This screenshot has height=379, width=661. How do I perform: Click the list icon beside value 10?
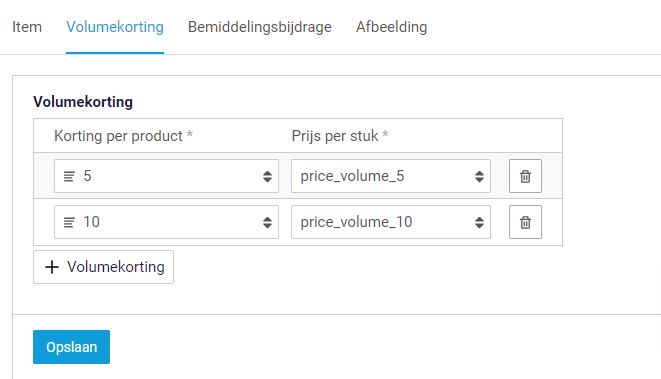coord(69,222)
